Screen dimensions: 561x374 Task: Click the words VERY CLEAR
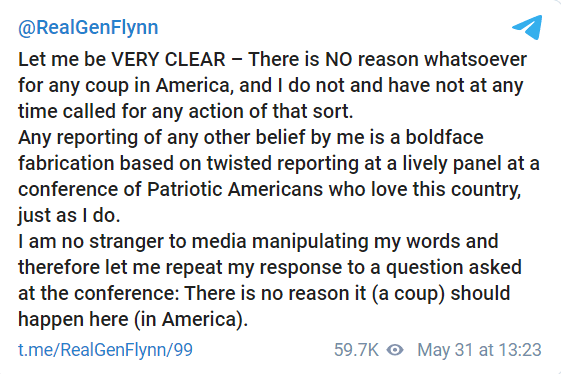click(169, 59)
